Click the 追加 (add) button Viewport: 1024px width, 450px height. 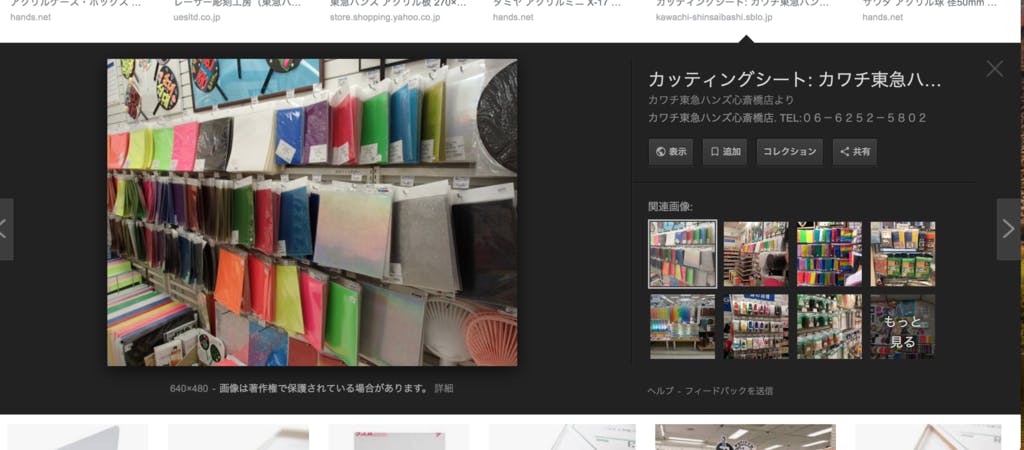725,152
